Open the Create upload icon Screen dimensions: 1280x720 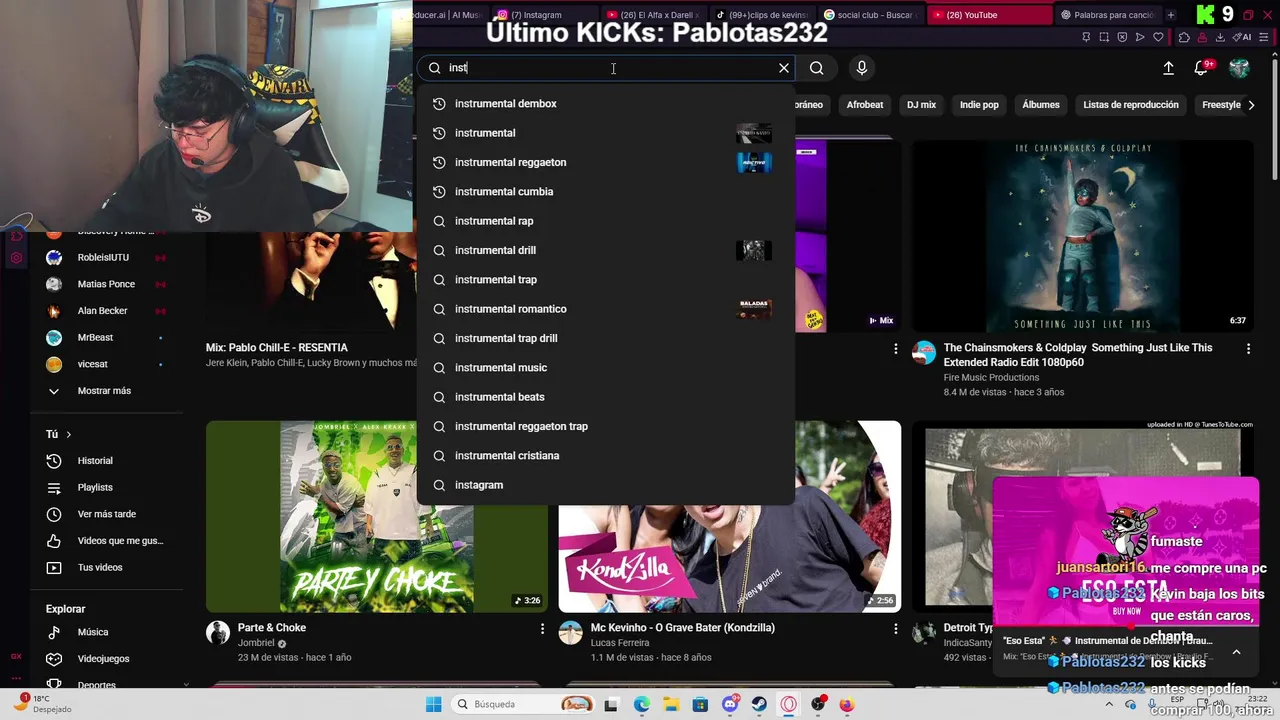point(1168,68)
